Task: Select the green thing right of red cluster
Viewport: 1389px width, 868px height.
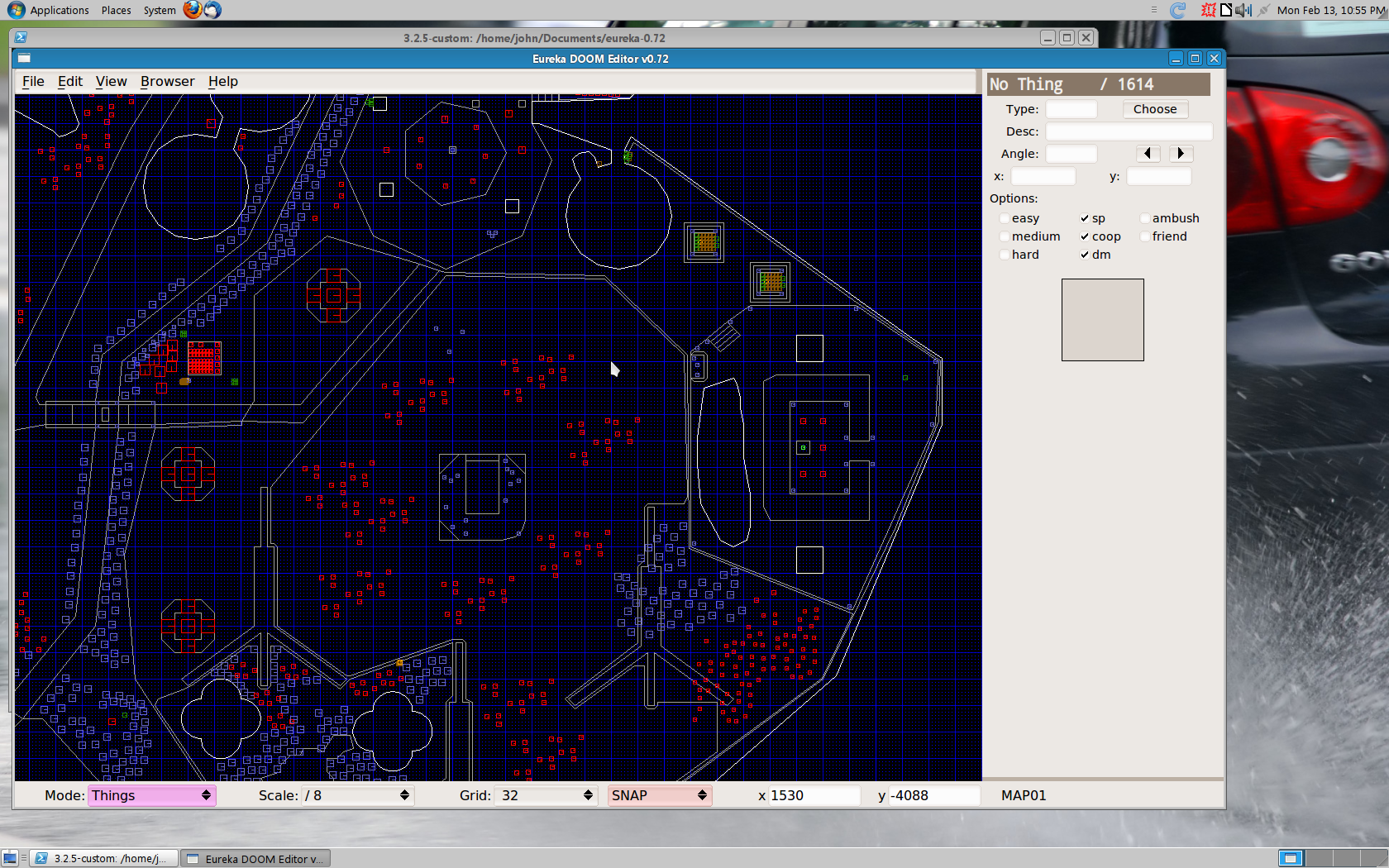Action: coord(235,382)
